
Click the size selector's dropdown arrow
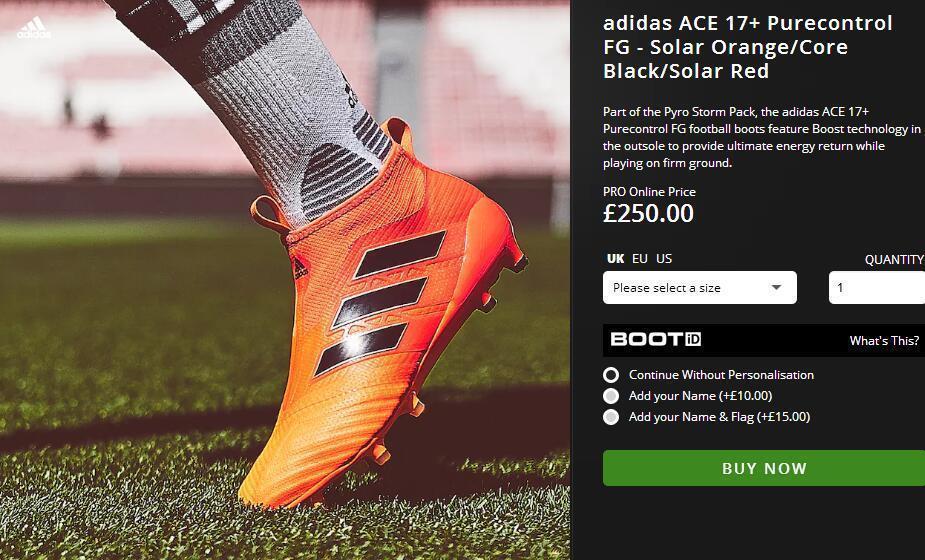coord(776,288)
